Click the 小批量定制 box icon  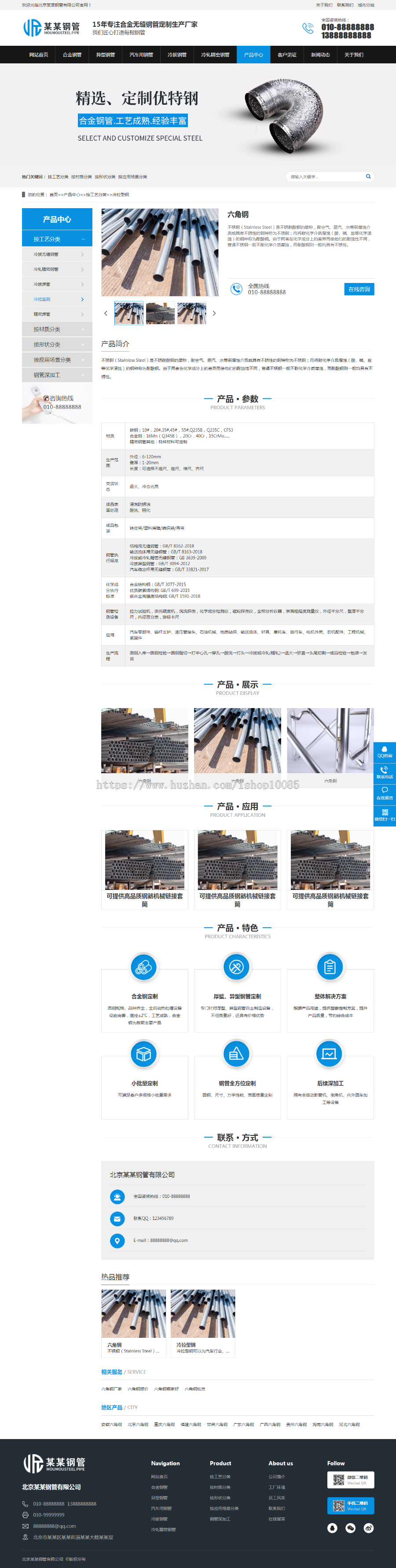(144, 1054)
